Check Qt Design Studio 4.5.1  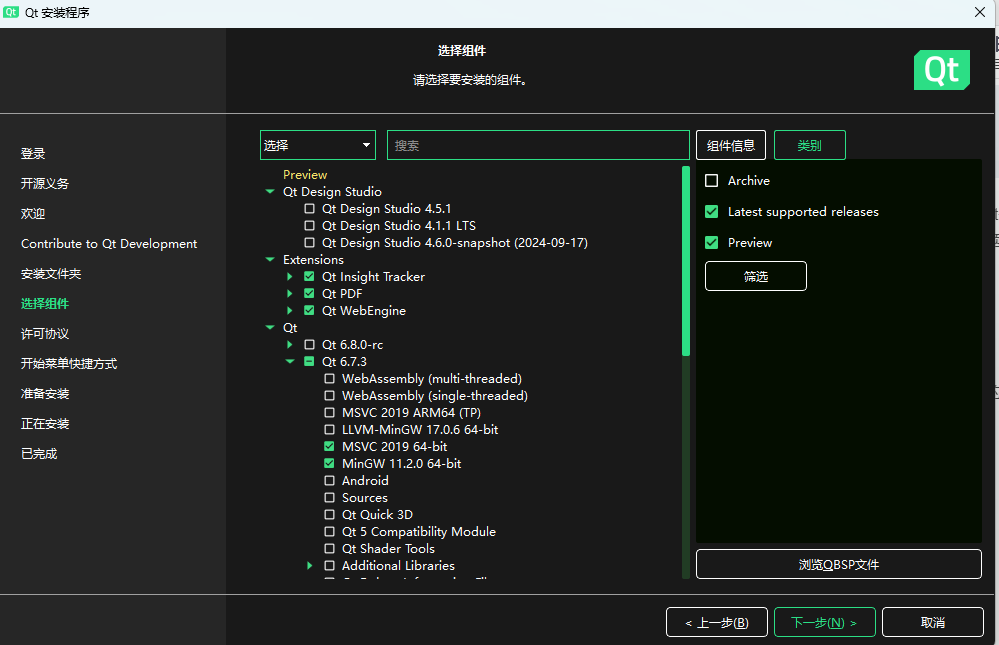point(310,208)
